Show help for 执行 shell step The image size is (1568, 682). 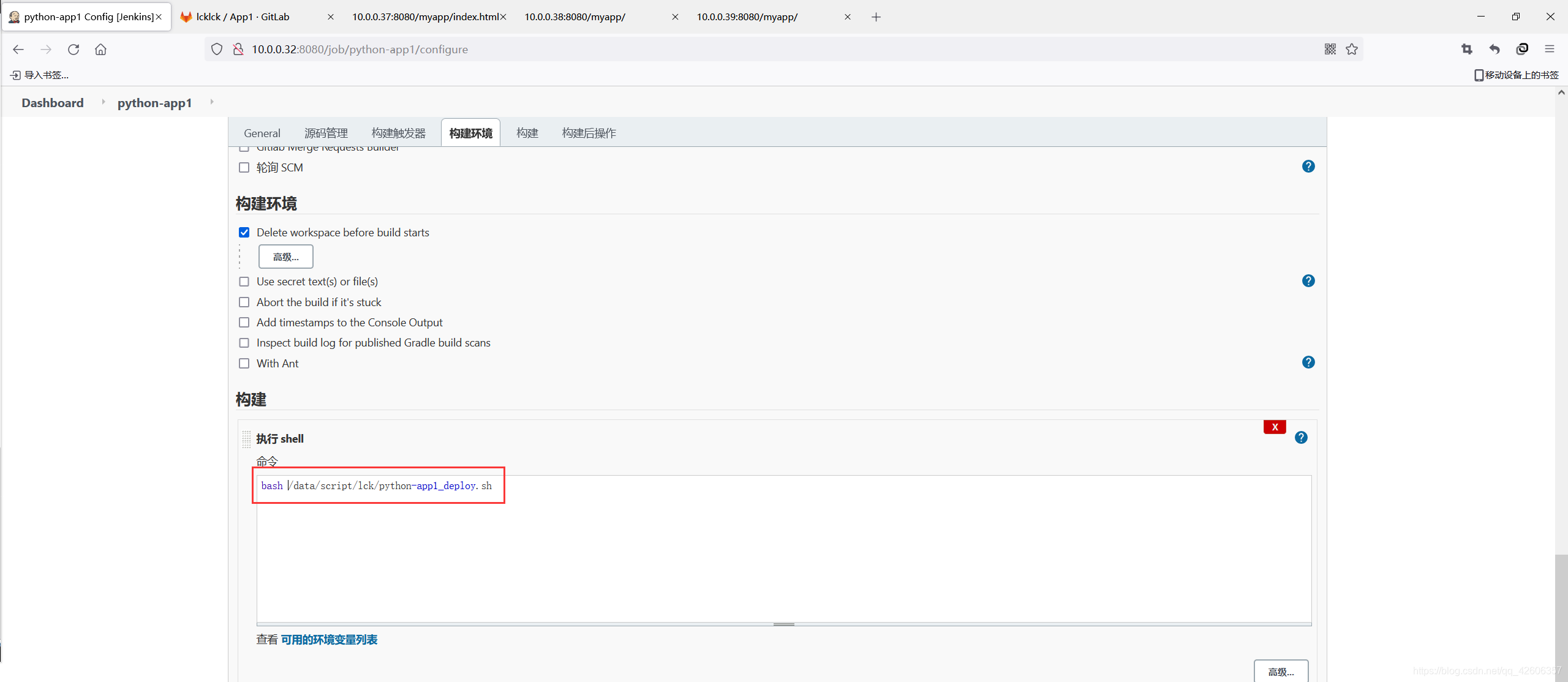click(1301, 438)
